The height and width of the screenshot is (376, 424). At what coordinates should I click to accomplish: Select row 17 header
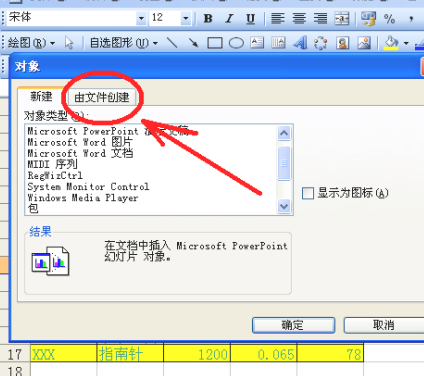(x=15, y=354)
